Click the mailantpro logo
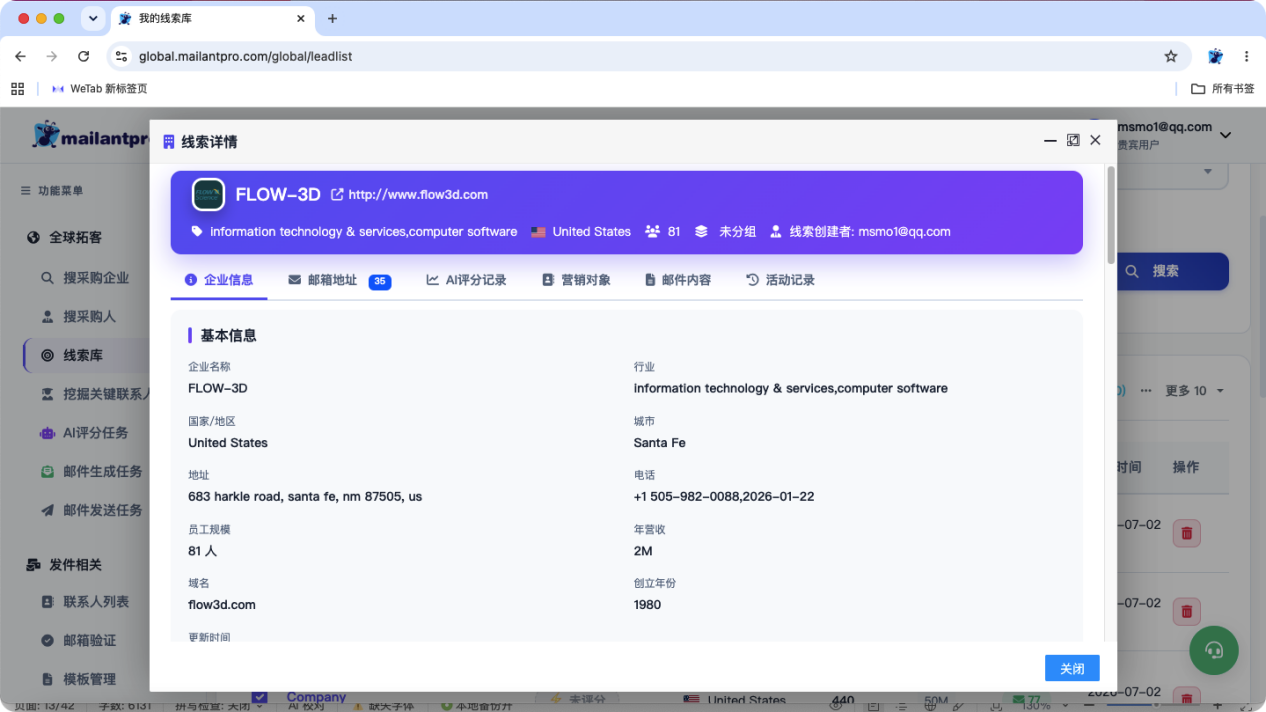Image resolution: width=1266 pixels, height=712 pixels. (90, 136)
